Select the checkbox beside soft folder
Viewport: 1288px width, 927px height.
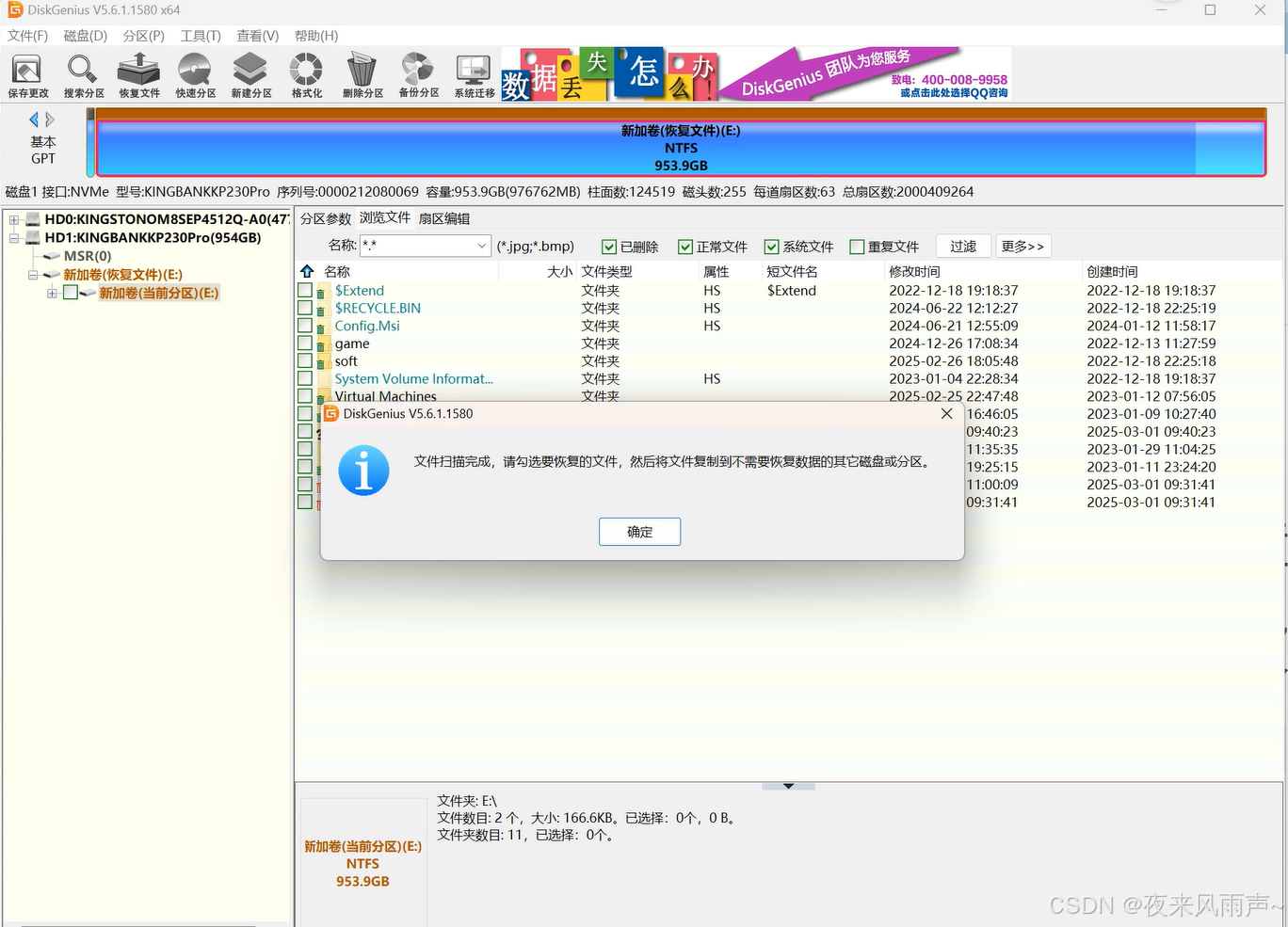point(305,360)
